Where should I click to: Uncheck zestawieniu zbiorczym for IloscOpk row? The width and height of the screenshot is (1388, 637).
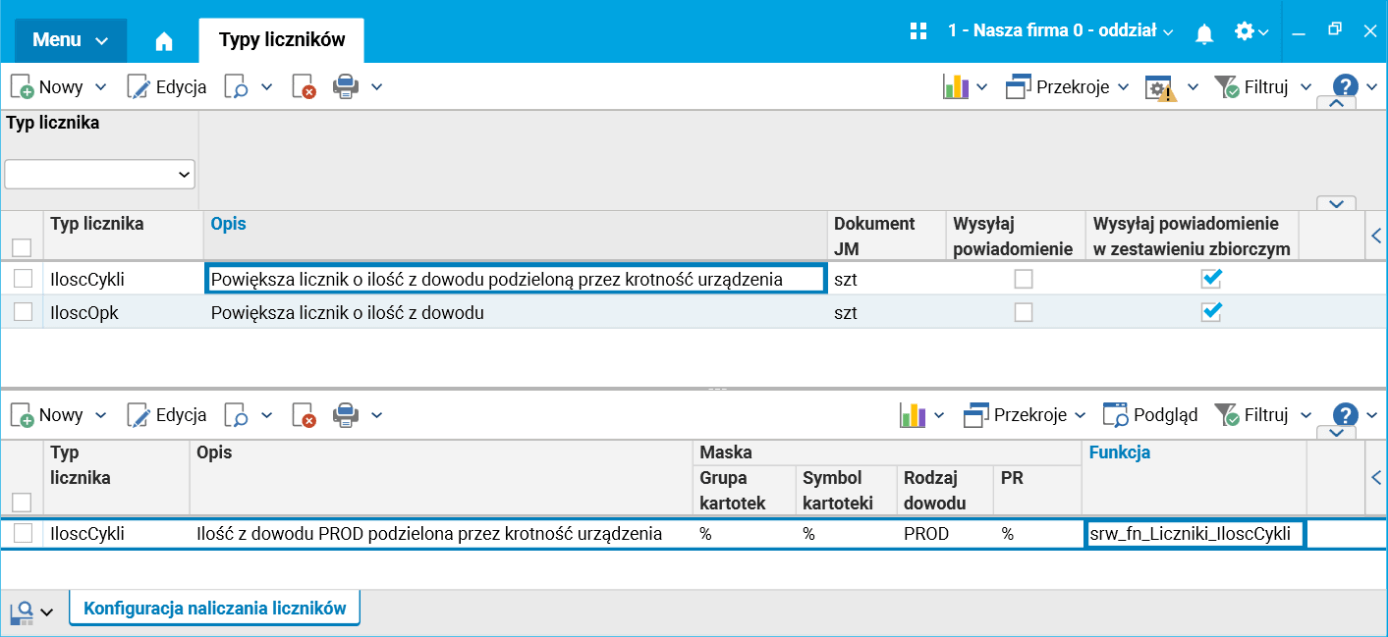1211,313
